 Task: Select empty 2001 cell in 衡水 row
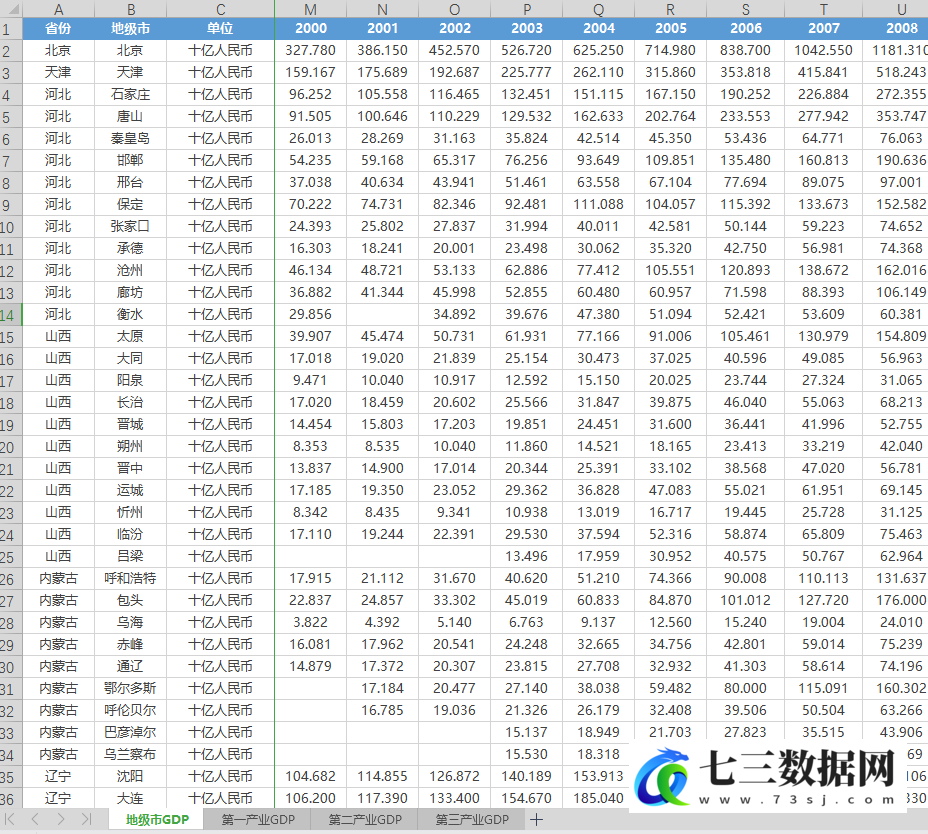click(x=382, y=314)
